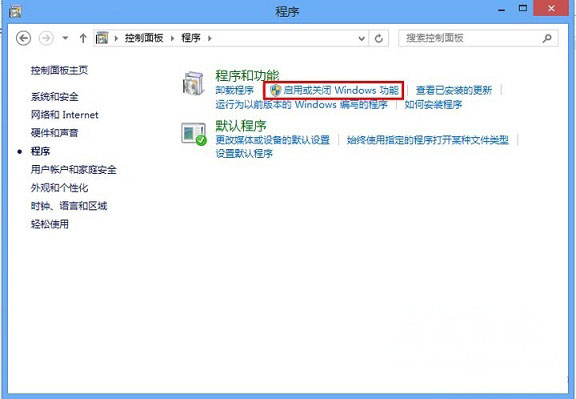Image resolution: width=576 pixels, height=399 pixels.
Task: Open 用户帐户和家庭安全 category
Action: pos(74,169)
